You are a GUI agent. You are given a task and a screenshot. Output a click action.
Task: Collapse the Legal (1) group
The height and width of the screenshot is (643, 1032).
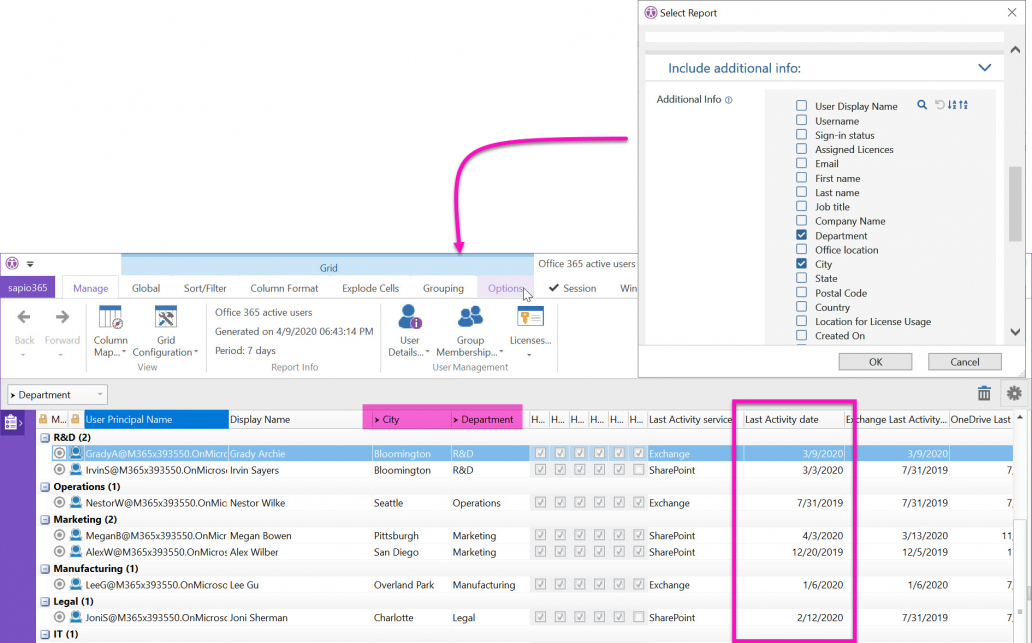click(45, 602)
